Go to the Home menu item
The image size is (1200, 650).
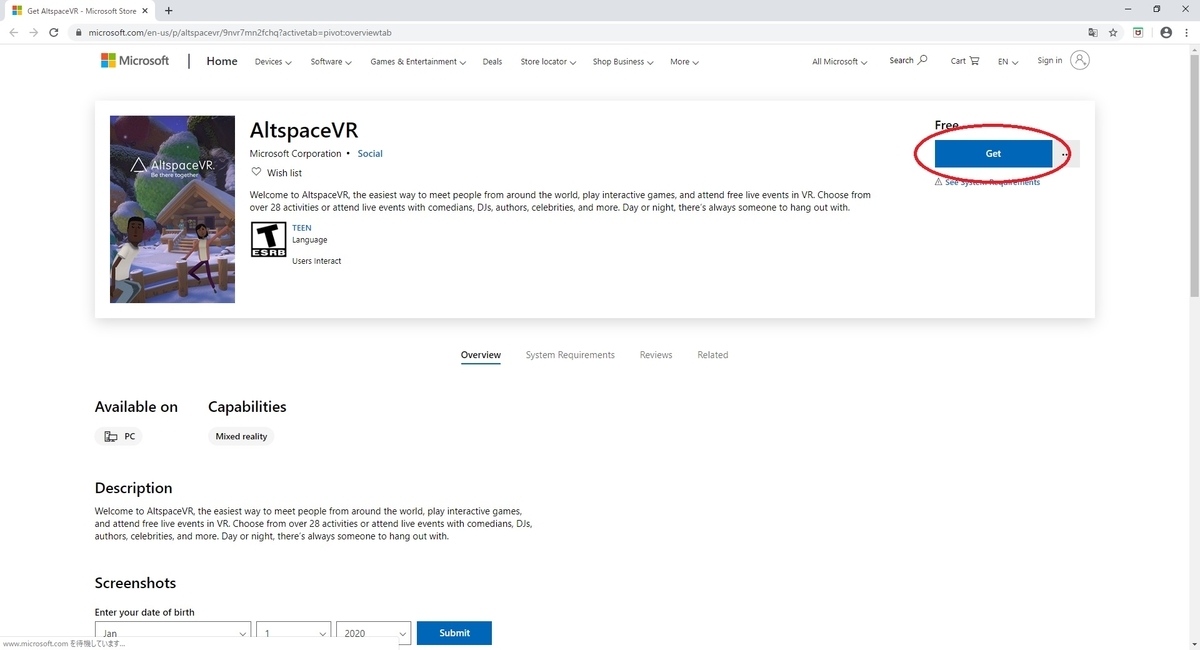point(222,61)
